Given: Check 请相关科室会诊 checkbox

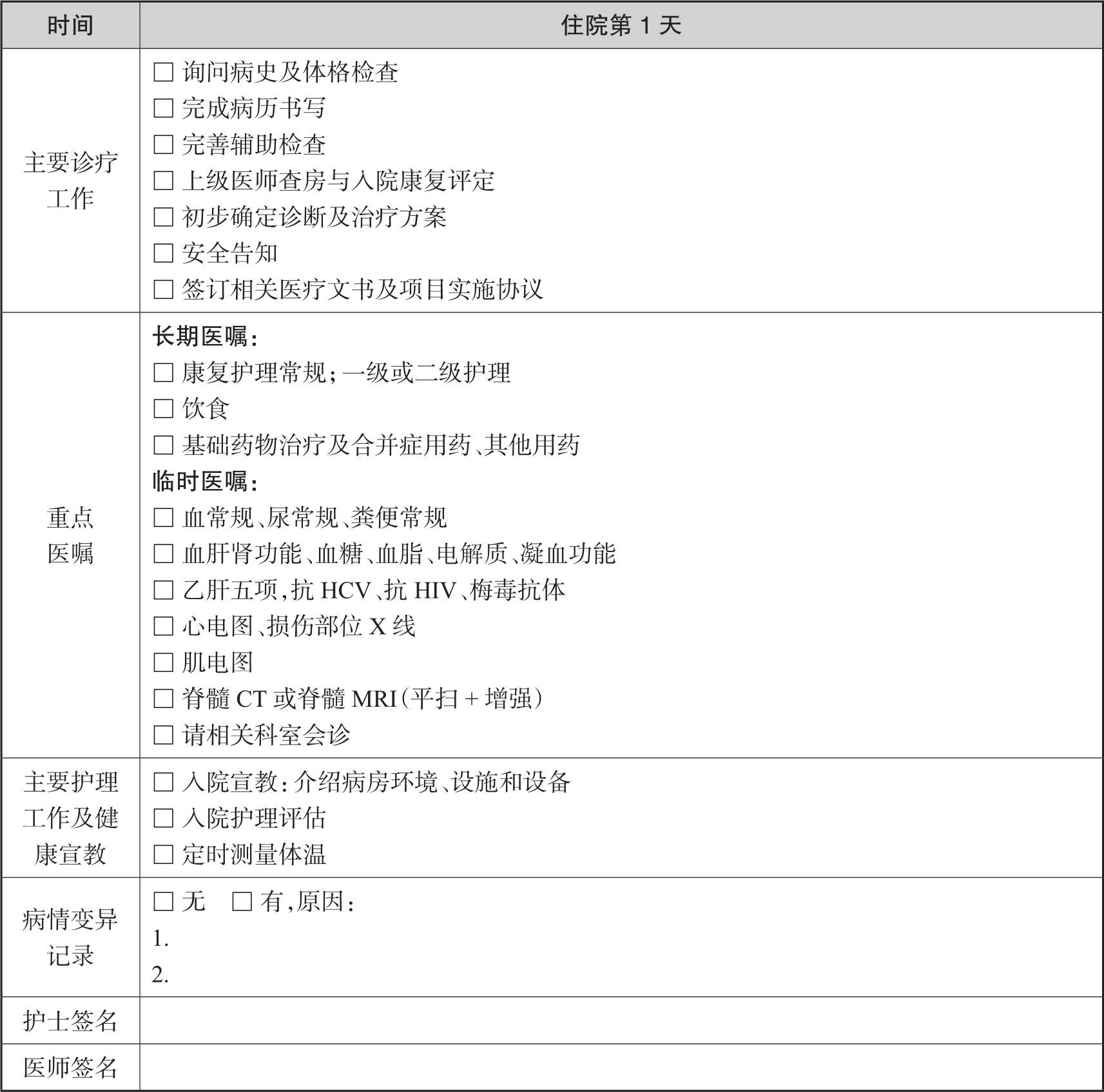Looking at the screenshot, I should pyautogui.click(x=164, y=734).
